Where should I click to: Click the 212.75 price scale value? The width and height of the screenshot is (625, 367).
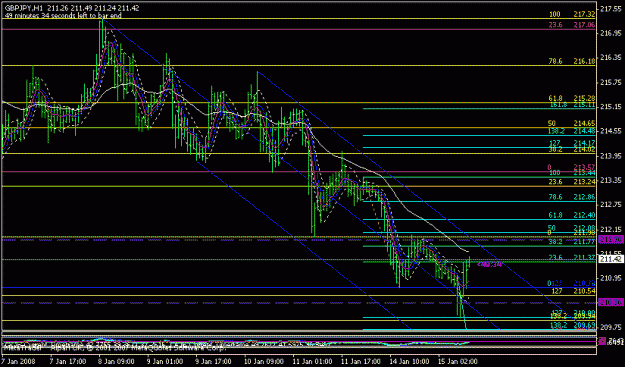click(610, 205)
